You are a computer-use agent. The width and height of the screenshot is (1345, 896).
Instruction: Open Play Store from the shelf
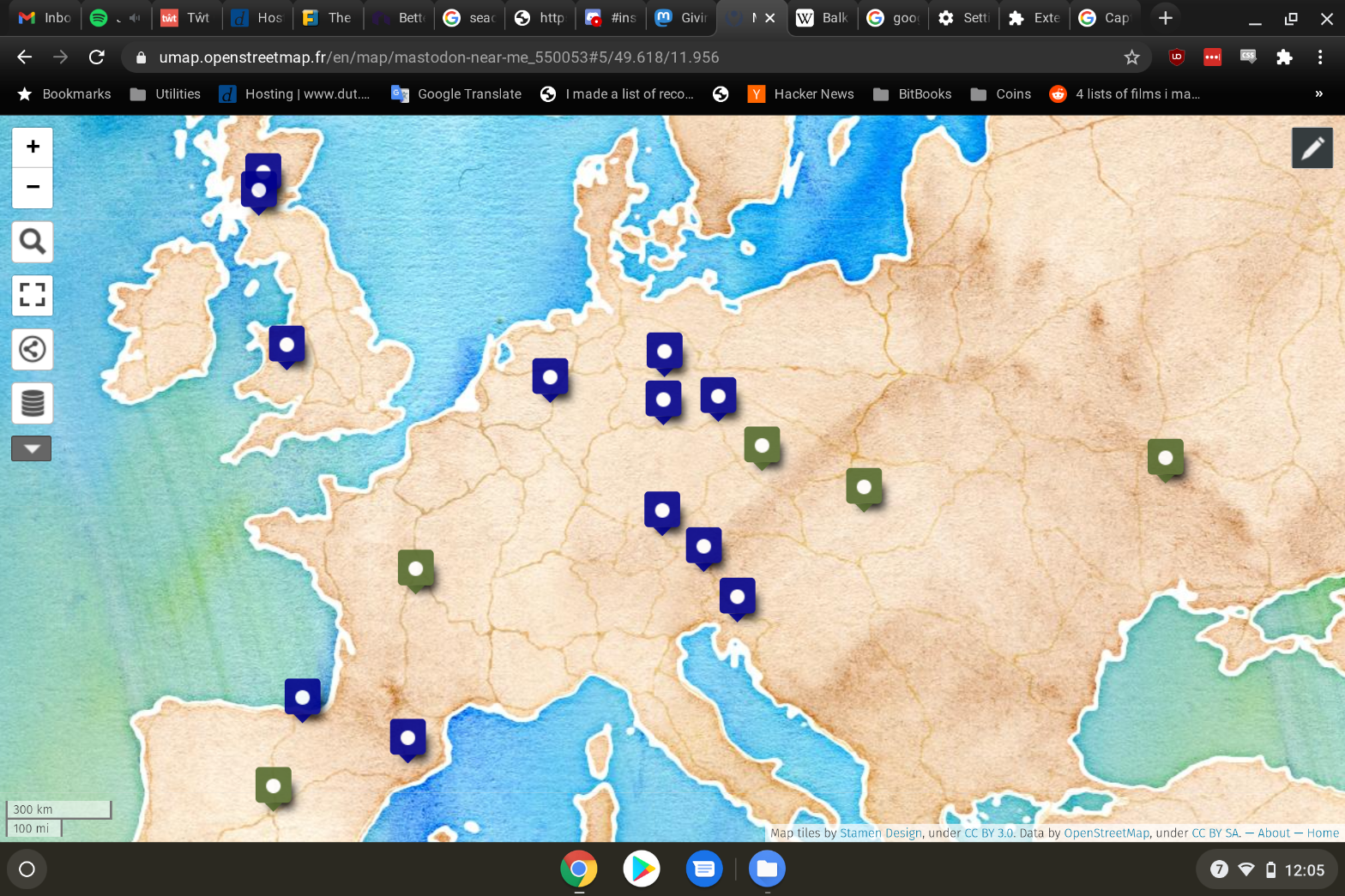point(642,869)
